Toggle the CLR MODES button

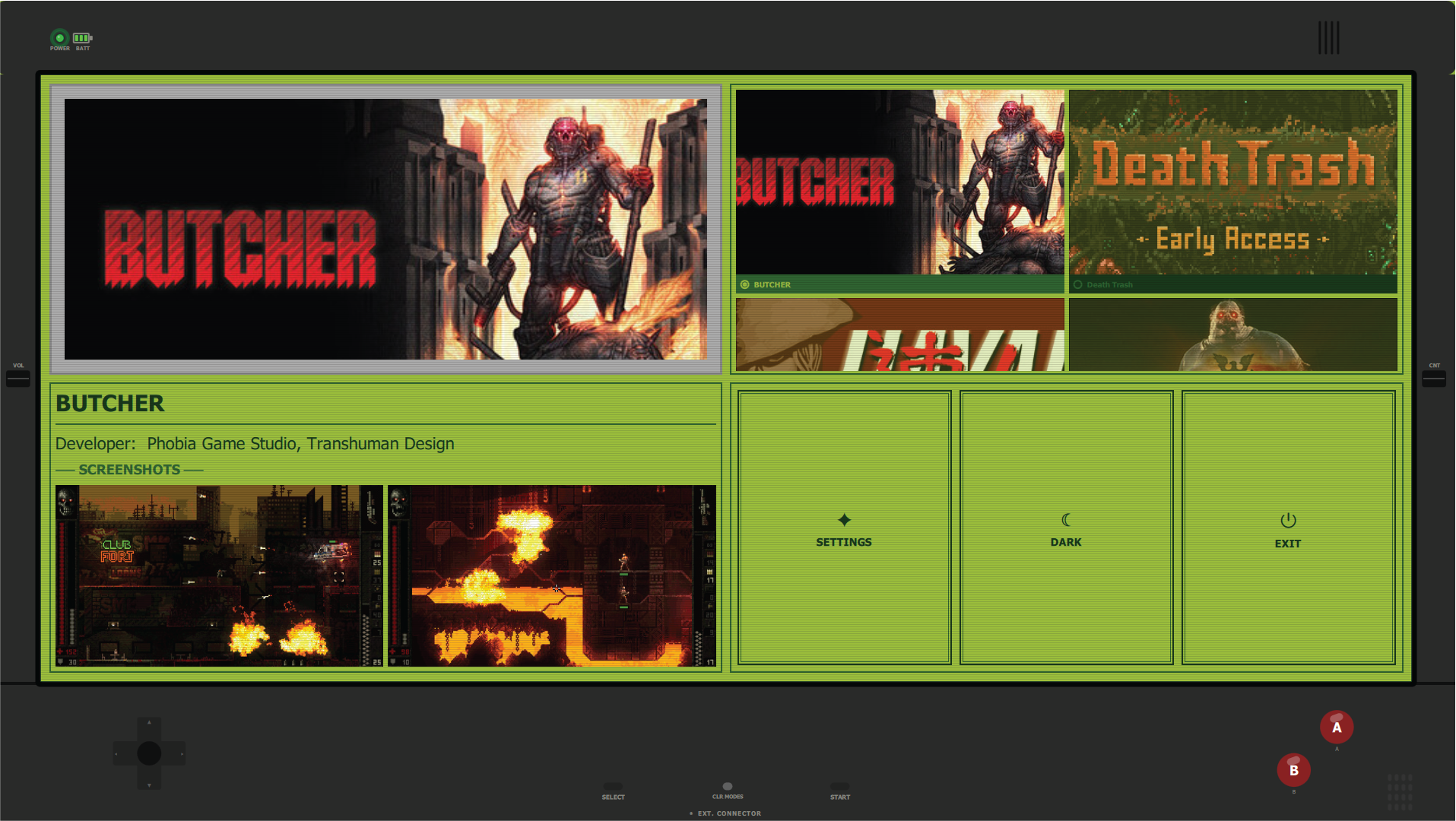pos(728,787)
